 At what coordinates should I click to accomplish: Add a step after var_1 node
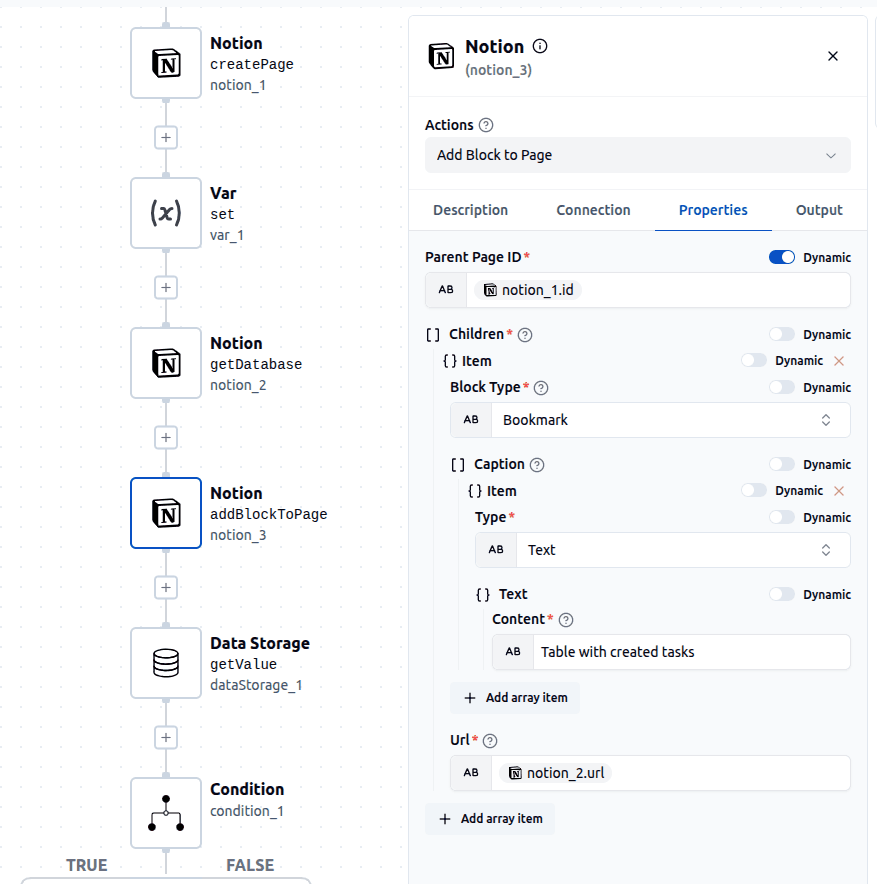pos(166,288)
